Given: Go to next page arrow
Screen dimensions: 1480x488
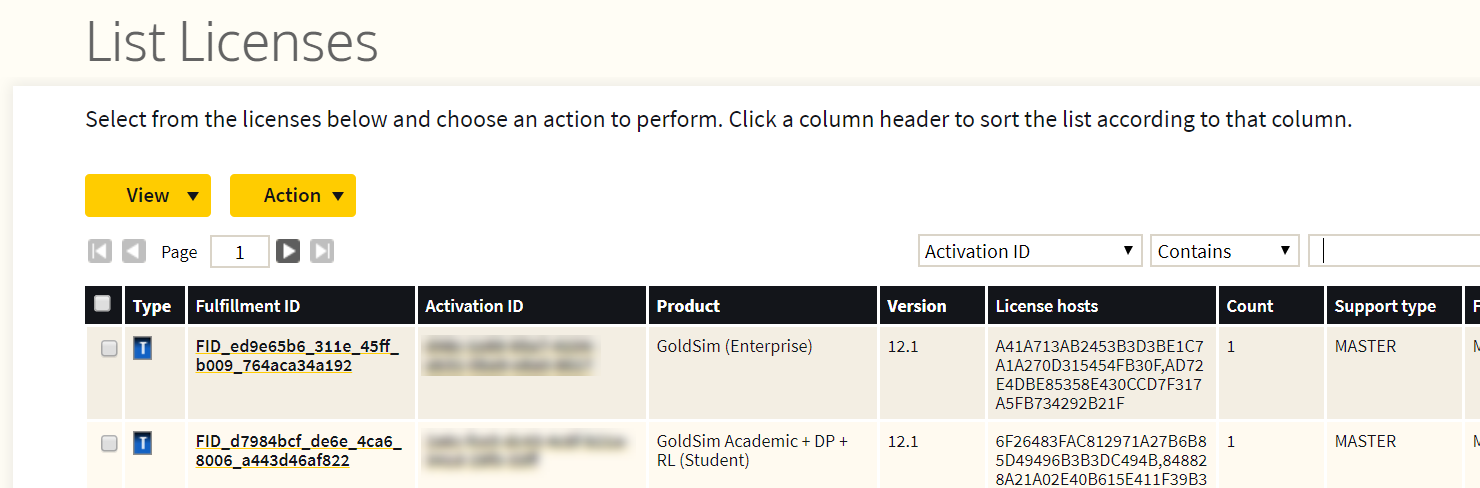Looking at the screenshot, I should 288,251.
